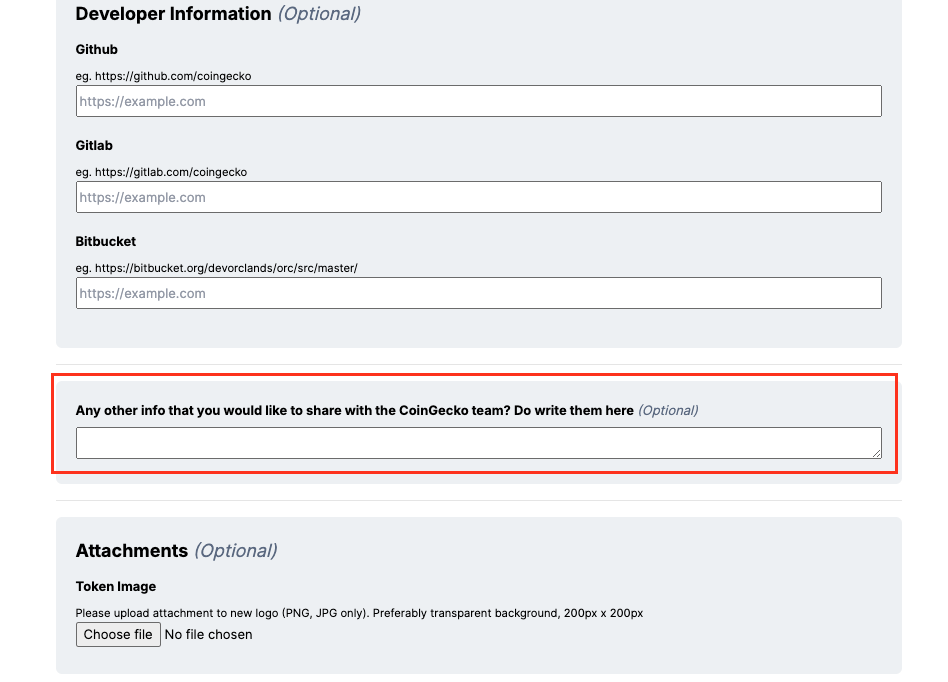Click '(Optional)' next to Attachments heading
The image size is (948, 682).
point(236,551)
